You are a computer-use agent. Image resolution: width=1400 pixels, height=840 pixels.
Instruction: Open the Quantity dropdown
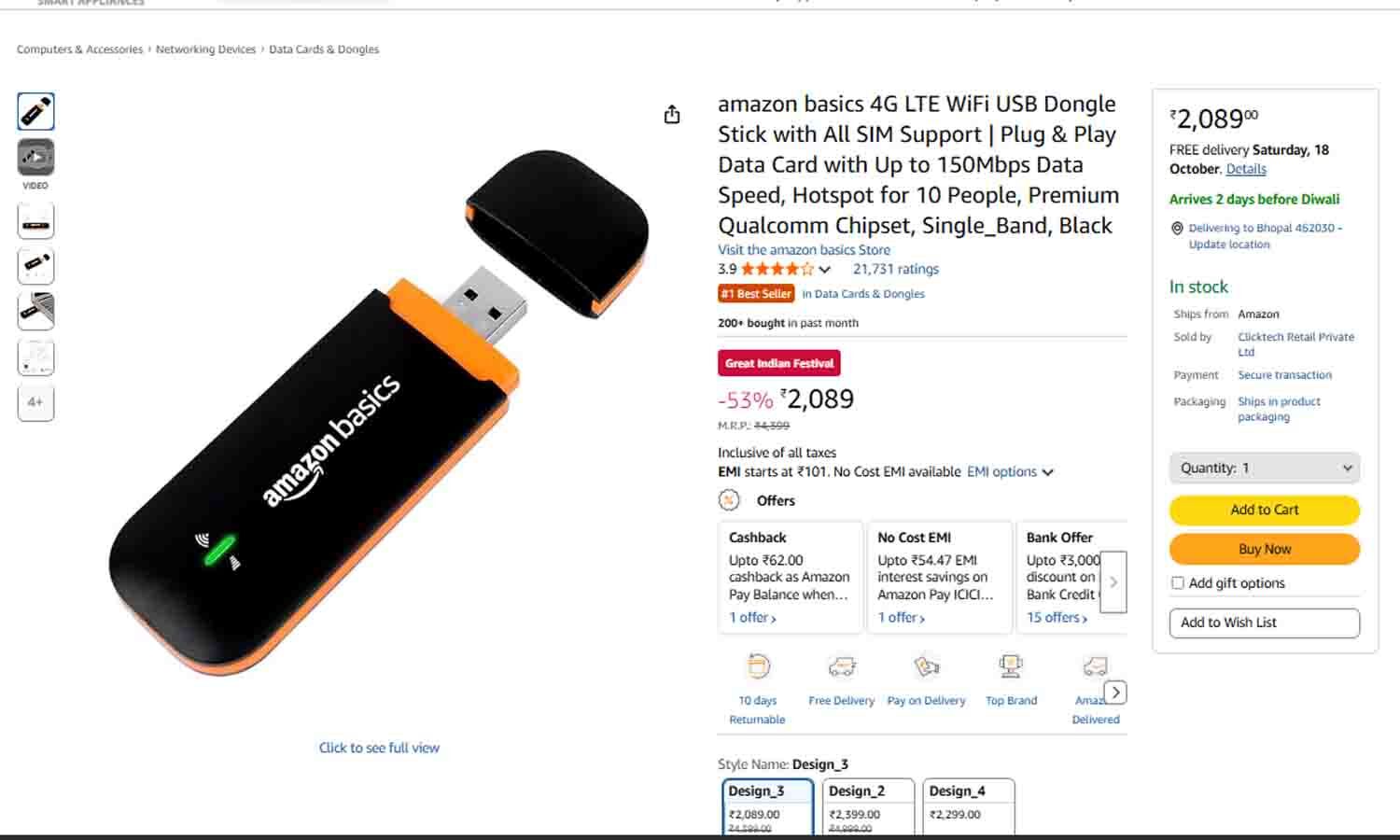1264,468
